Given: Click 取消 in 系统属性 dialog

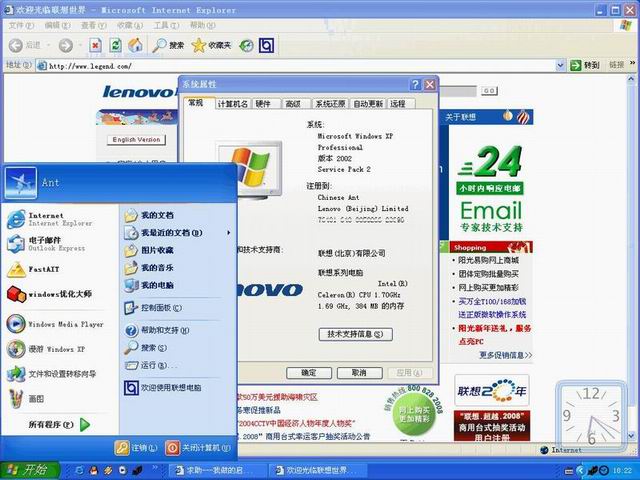Looking at the screenshot, I should click(x=360, y=373).
